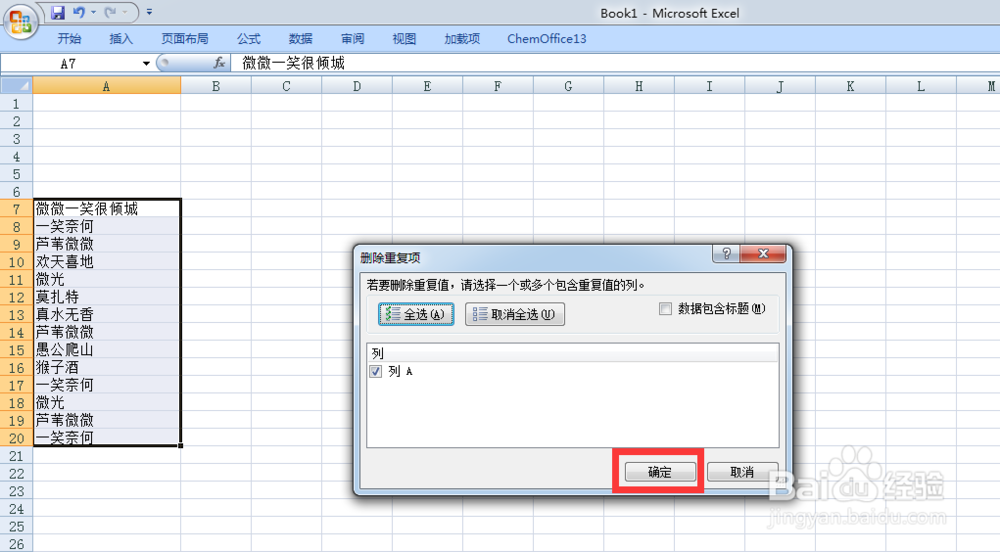Click cell containing 莫扎特

coord(107,297)
